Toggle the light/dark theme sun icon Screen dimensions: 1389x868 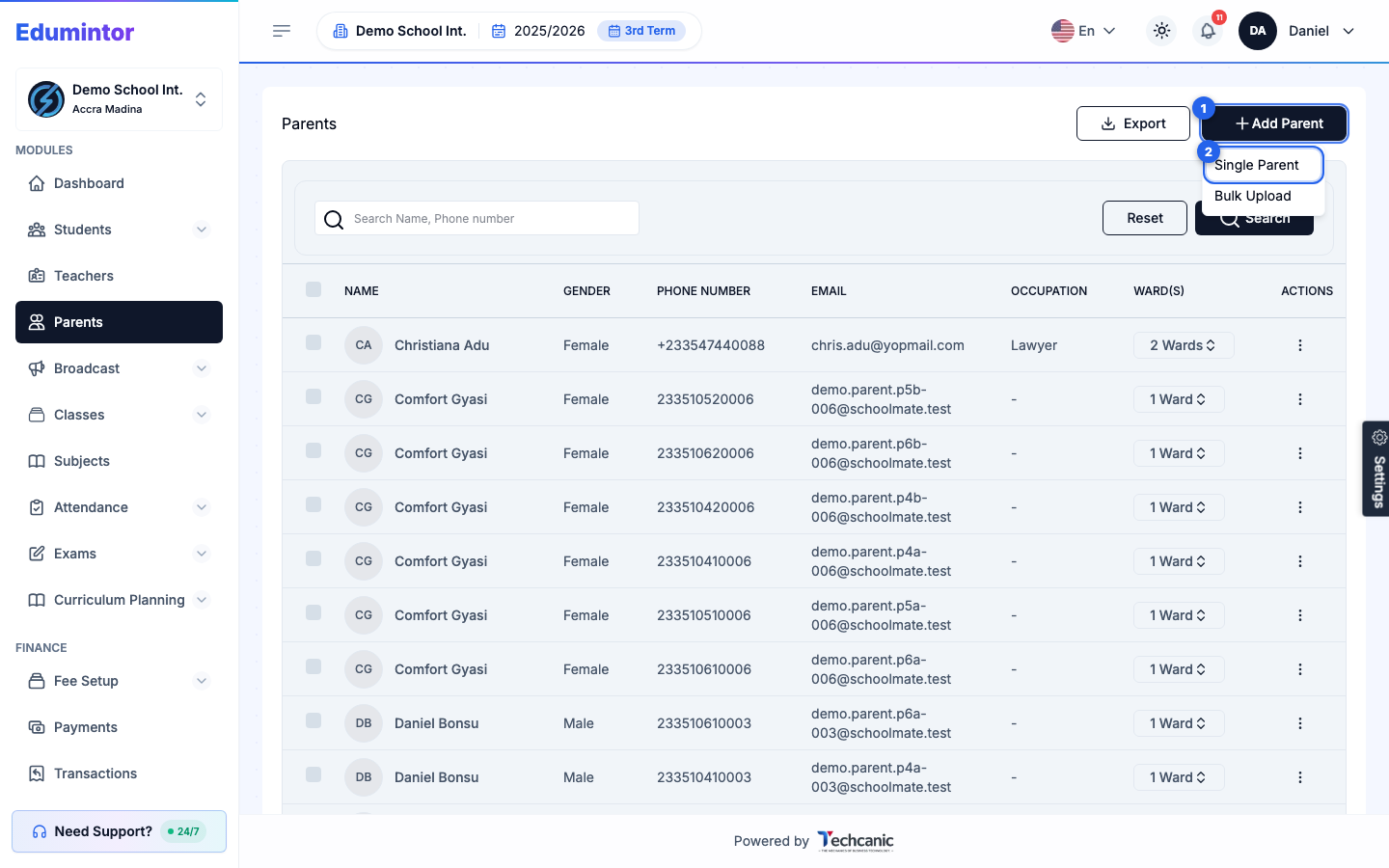1161,31
